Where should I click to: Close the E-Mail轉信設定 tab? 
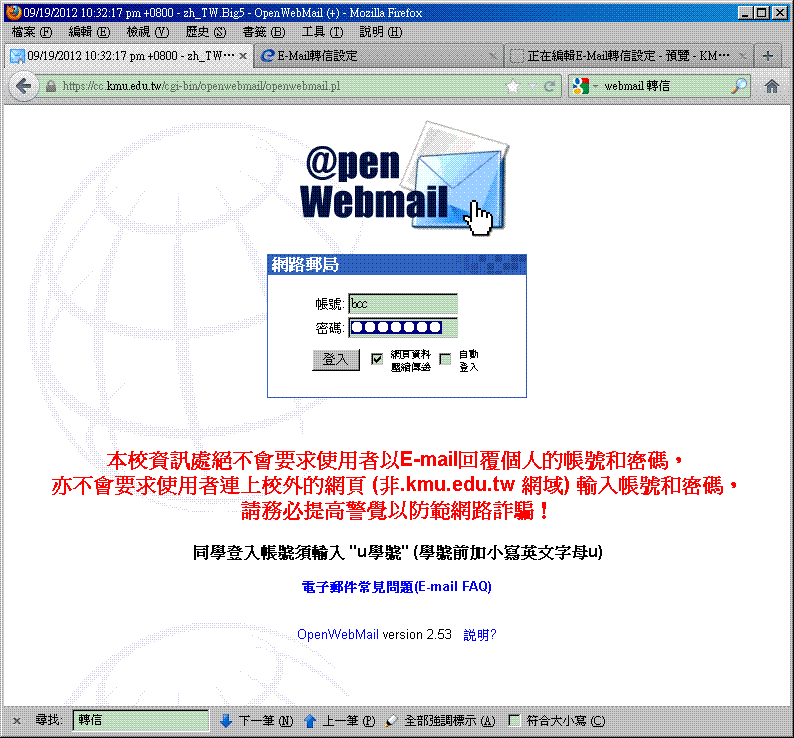[x=493, y=56]
